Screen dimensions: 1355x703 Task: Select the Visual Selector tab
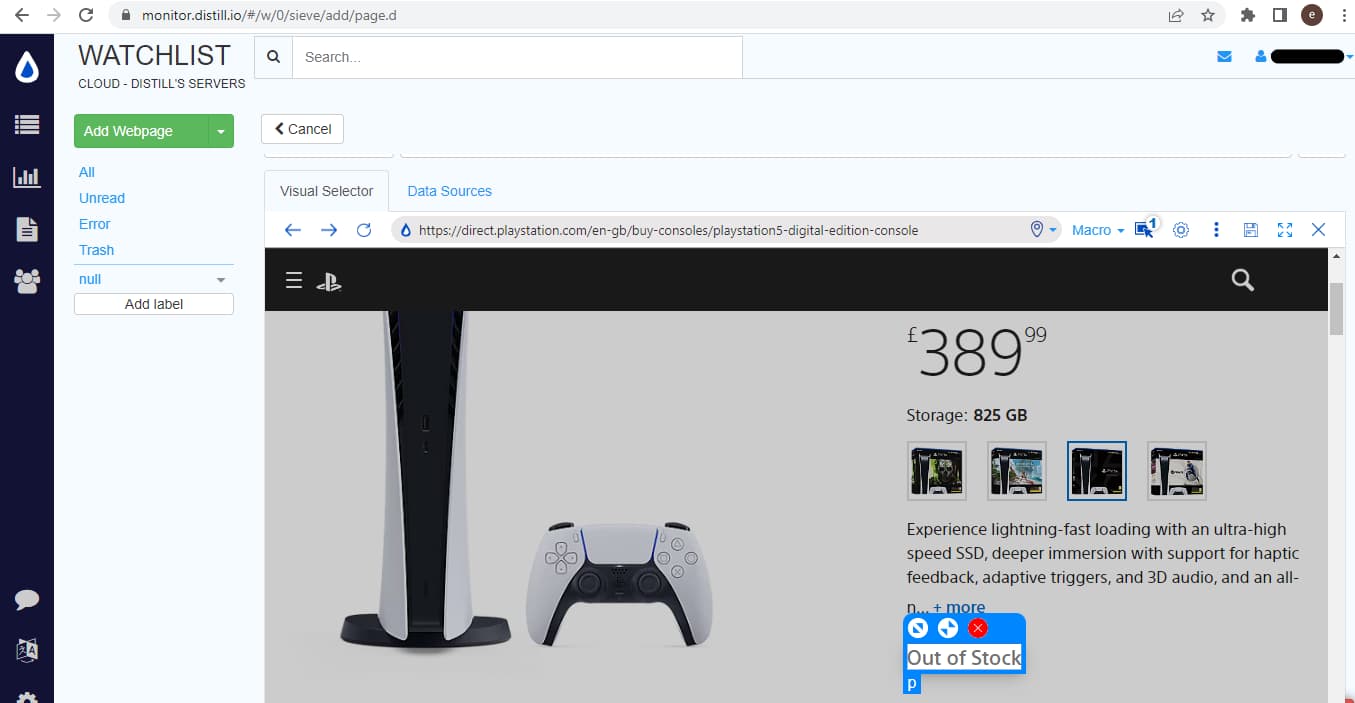326,190
